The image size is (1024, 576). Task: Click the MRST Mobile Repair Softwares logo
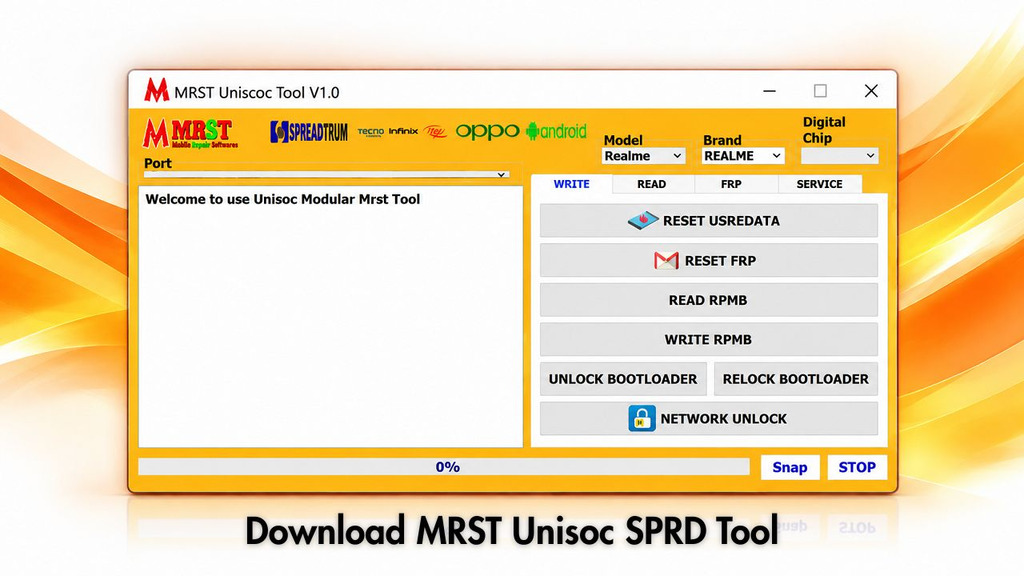pos(191,133)
